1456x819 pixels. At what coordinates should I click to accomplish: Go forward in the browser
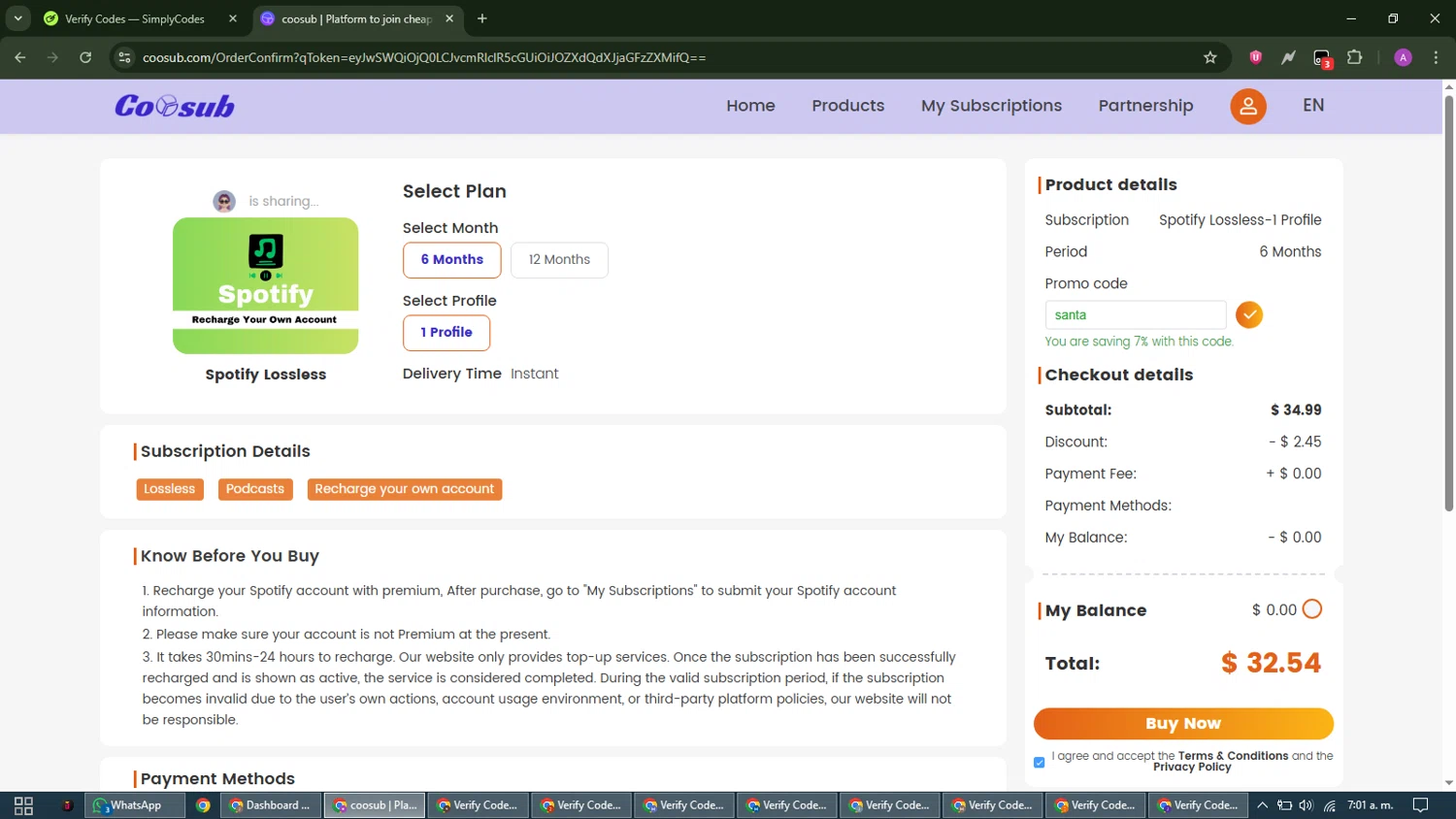52,57
